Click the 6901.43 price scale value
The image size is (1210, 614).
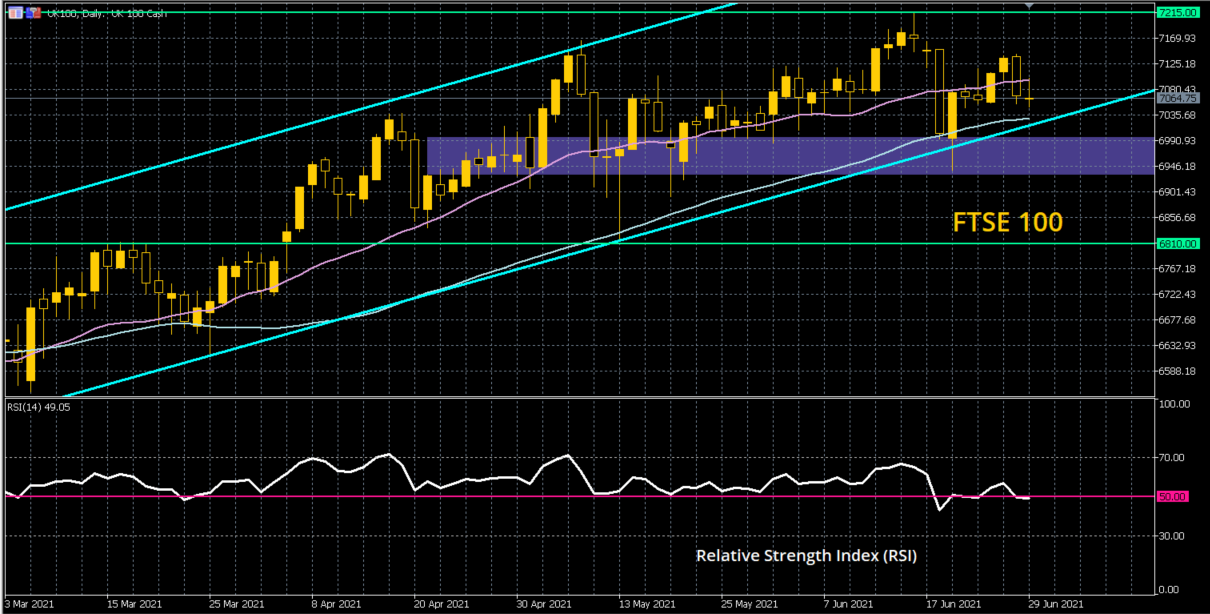tap(1177, 192)
